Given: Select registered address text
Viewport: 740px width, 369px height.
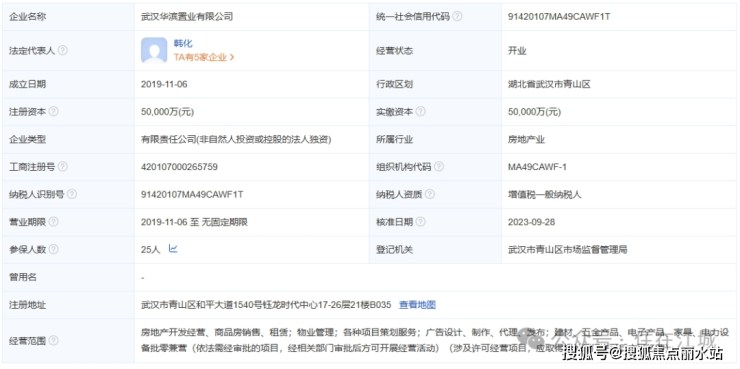Looking at the screenshot, I should coord(266,305).
